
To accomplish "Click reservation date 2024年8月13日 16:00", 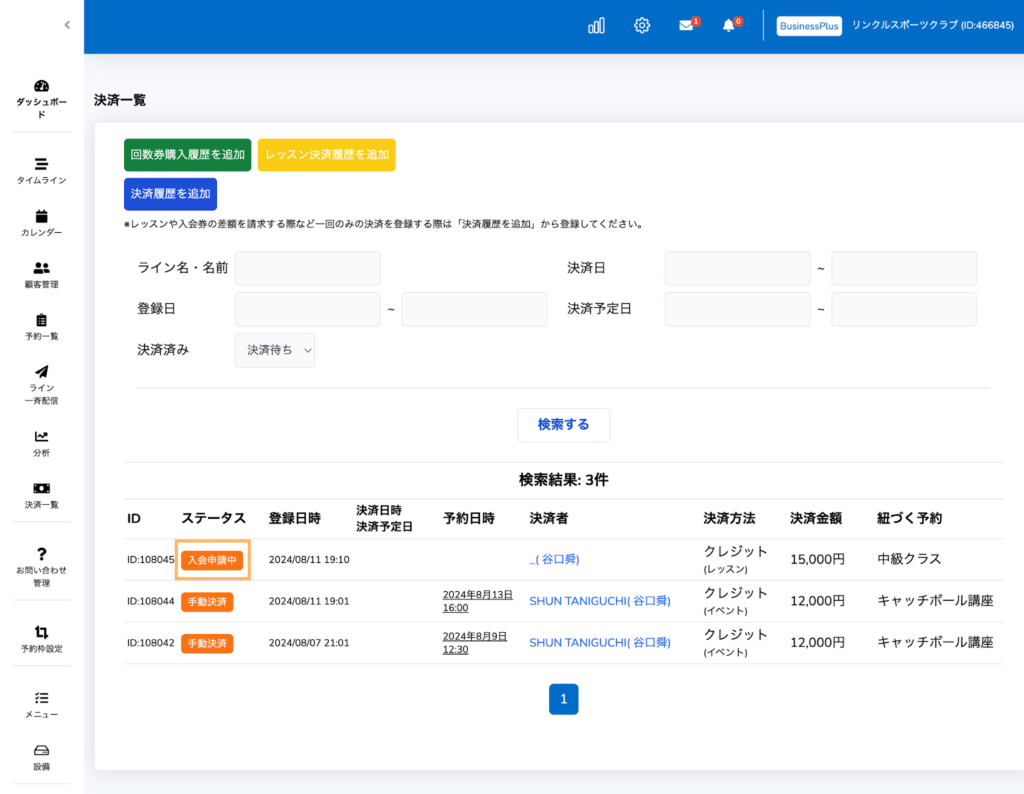I will (477, 601).
